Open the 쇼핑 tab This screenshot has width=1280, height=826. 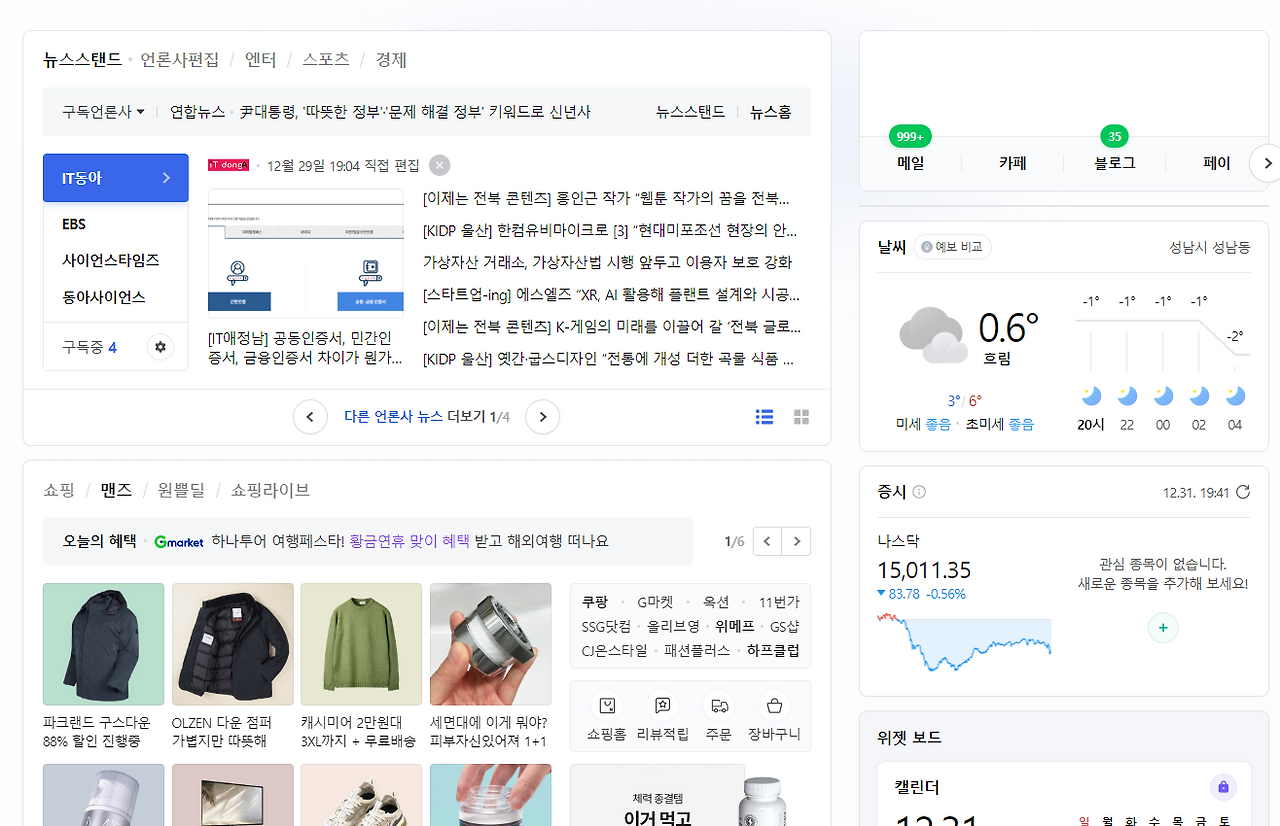[x=59, y=490]
